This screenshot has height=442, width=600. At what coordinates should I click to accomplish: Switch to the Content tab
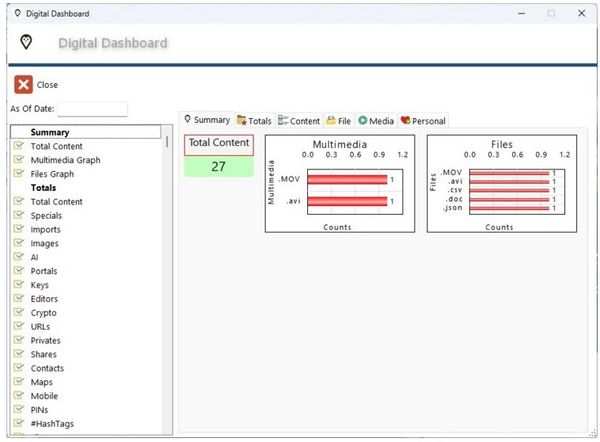[x=299, y=121]
